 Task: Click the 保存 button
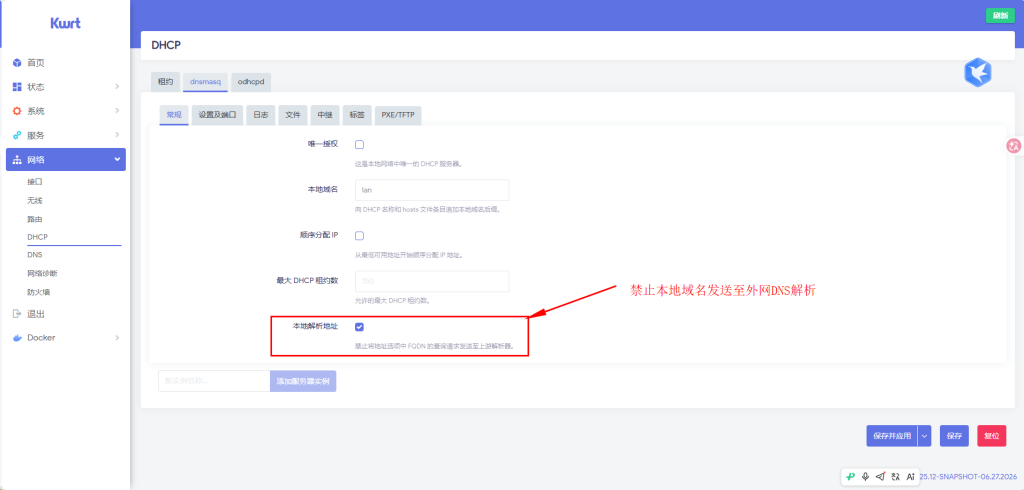954,436
